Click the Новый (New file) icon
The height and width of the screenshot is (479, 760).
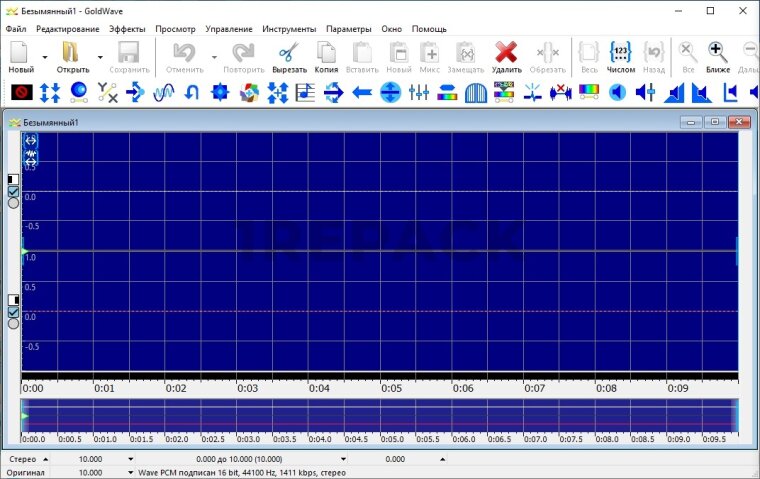pyautogui.click(x=20, y=54)
